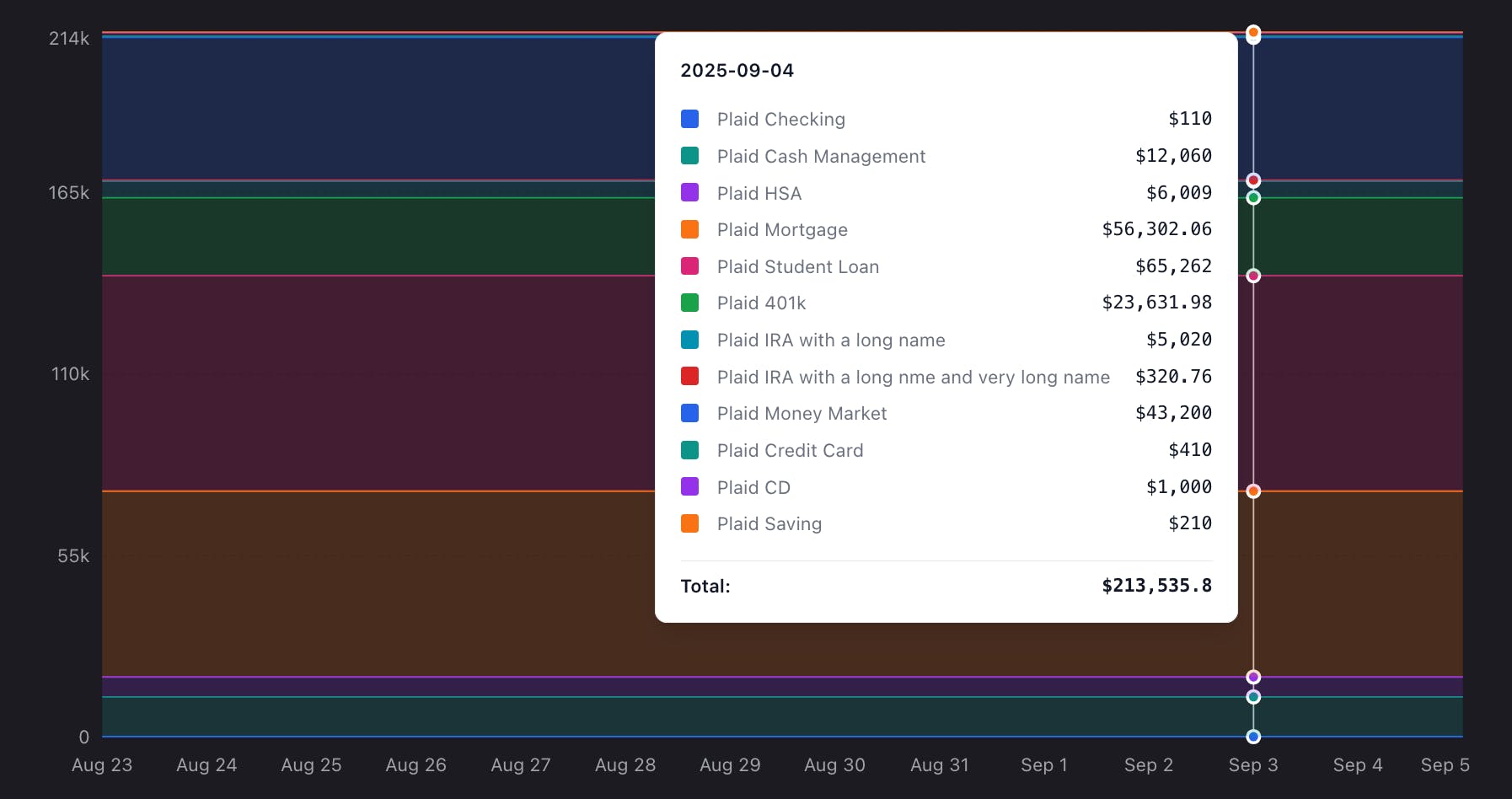The height and width of the screenshot is (799, 1512).
Task: Click the orange data point at the 214k line
Action: [x=1253, y=32]
